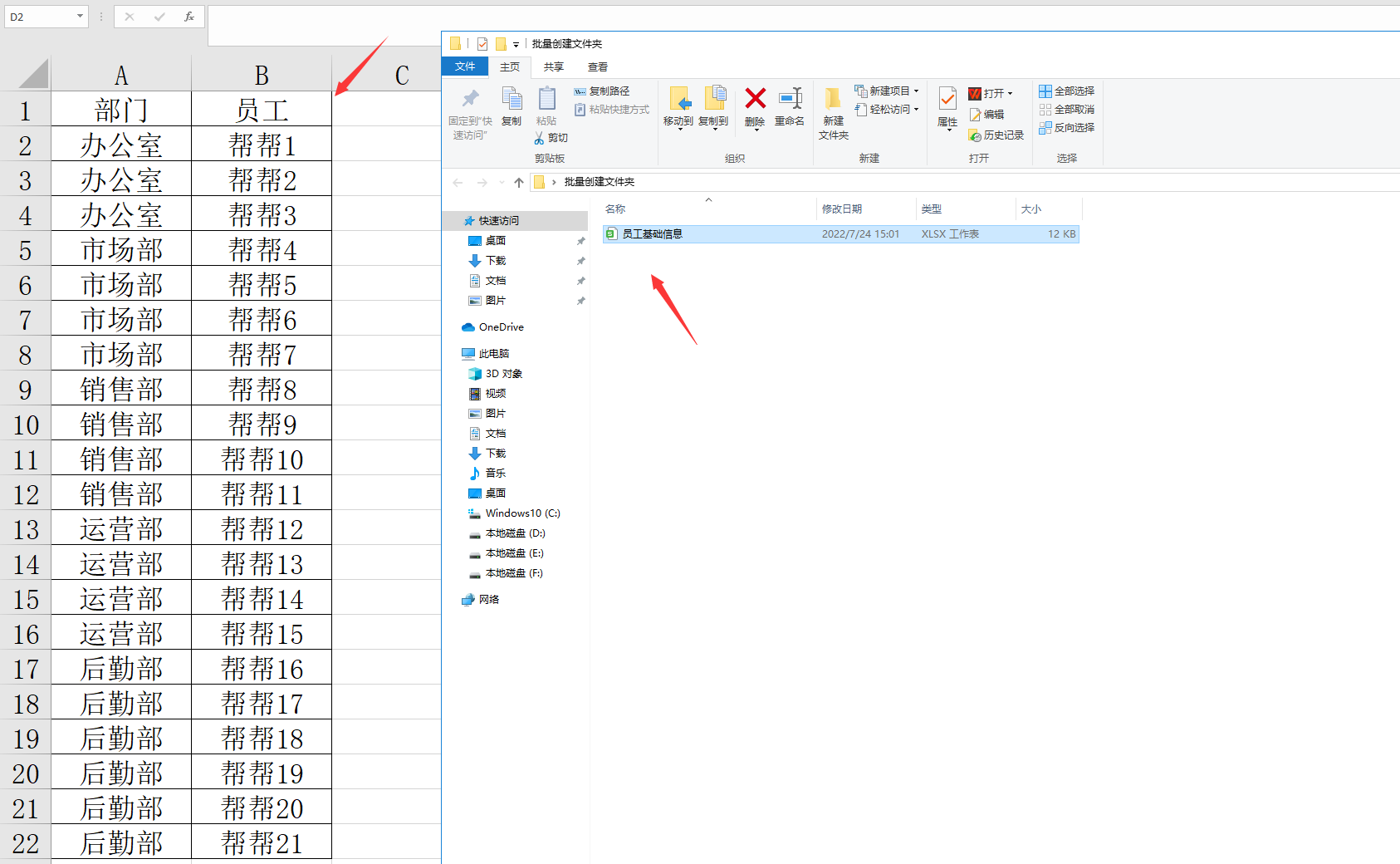Image resolution: width=1400 pixels, height=864 pixels.
Task: Select Excel row 10 header
Action: [26, 424]
